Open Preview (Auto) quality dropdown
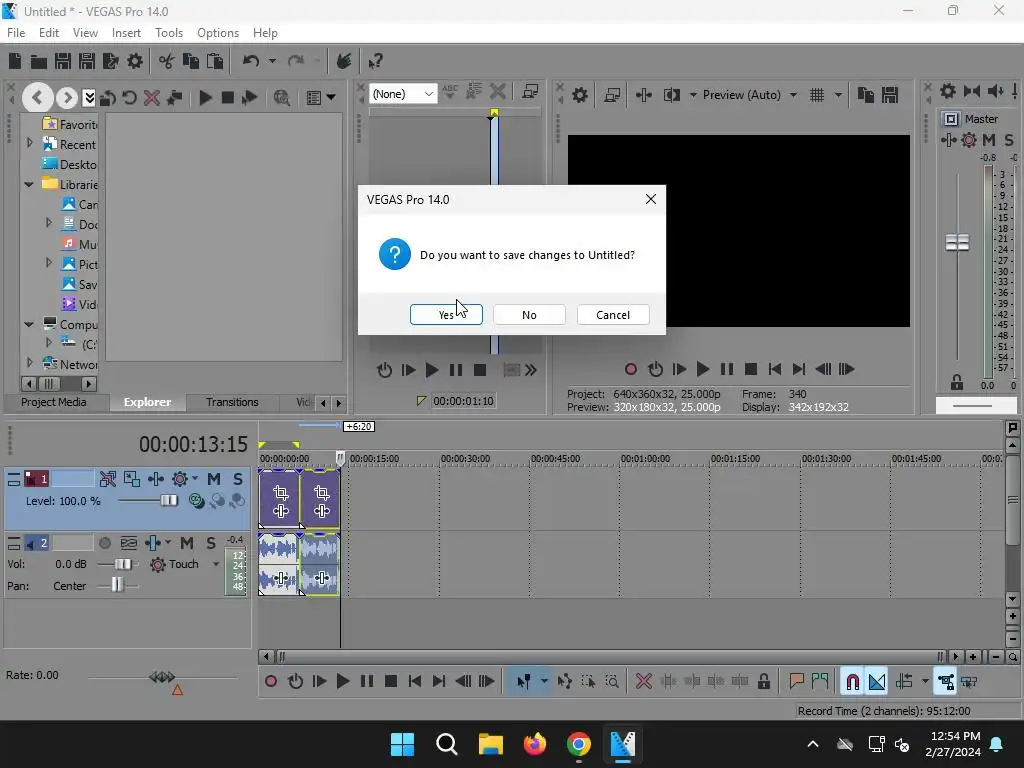The width and height of the screenshot is (1024, 768). pos(793,95)
